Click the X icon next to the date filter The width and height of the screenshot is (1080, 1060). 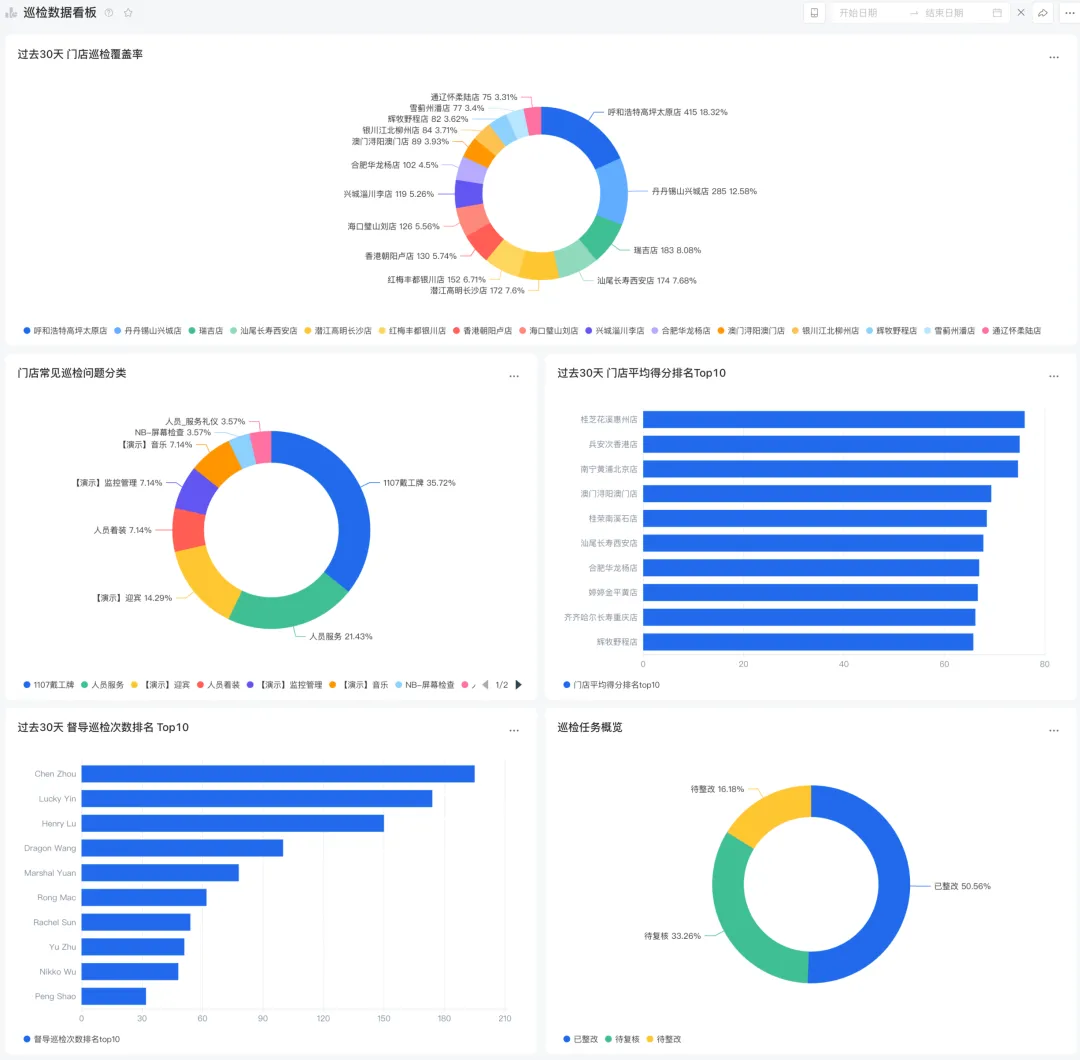pyautogui.click(x=1021, y=13)
